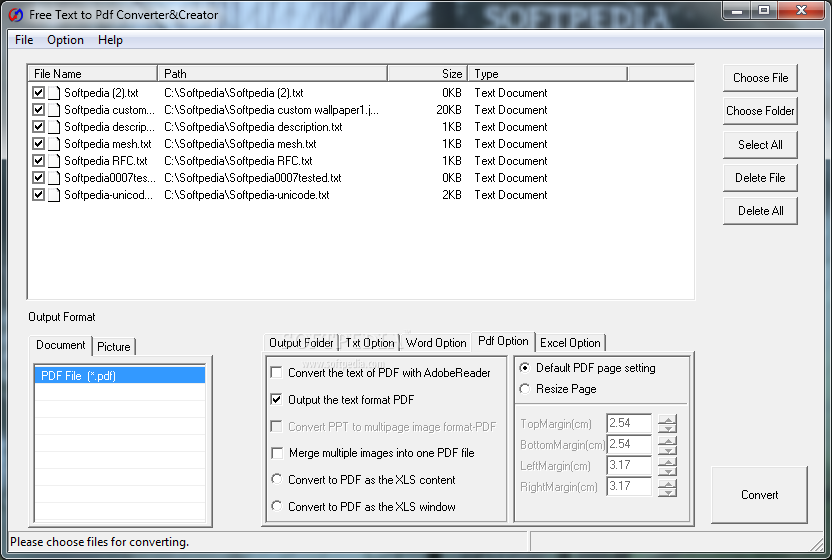The image size is (832, 560).
Task: Uncheck the Softpedia-unicode checkbox
Action: pyautogui.click(x=38, y=194)
